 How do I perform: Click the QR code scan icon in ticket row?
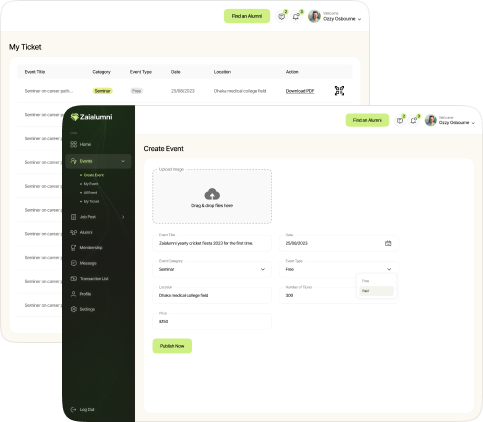point(339,91)
